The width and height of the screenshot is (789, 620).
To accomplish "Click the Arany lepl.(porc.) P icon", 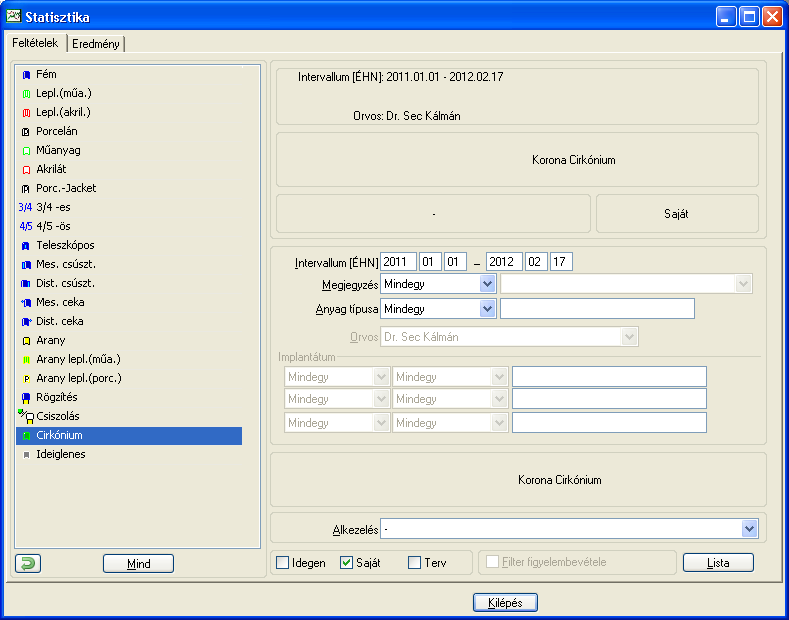I will [26, 379].
